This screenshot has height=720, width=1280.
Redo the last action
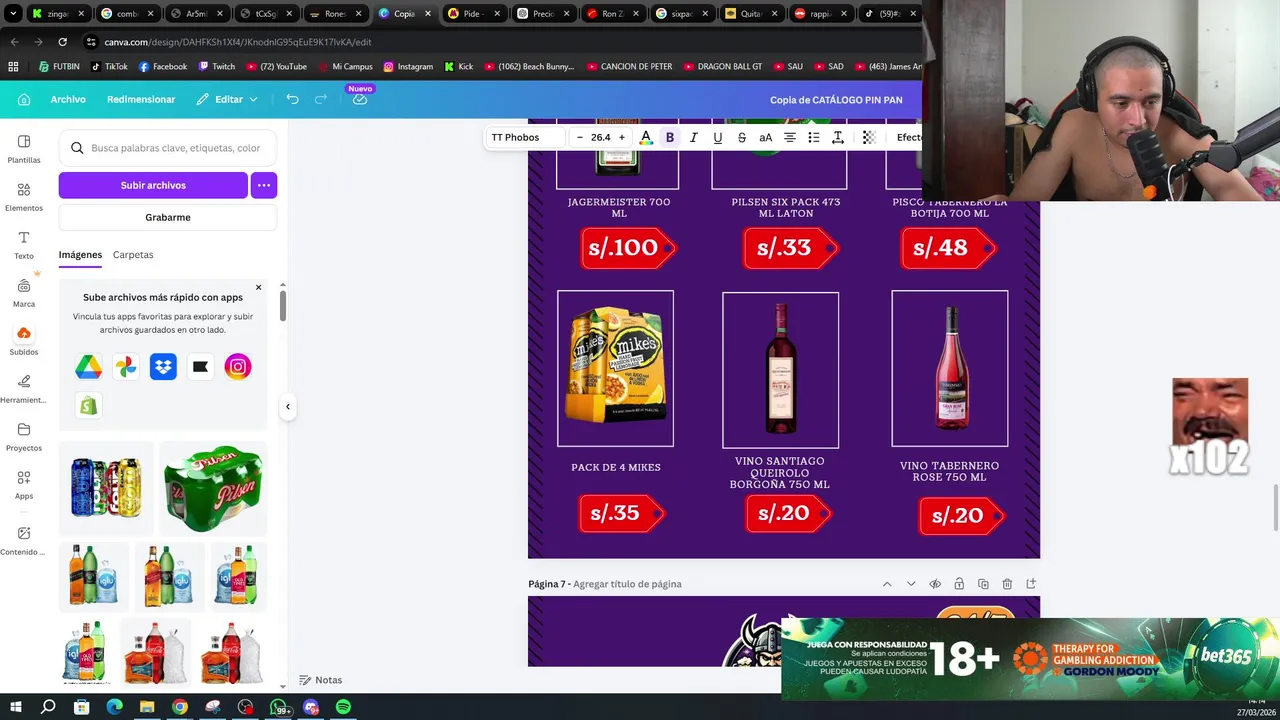pyautogui.click(x=321, y=99)
